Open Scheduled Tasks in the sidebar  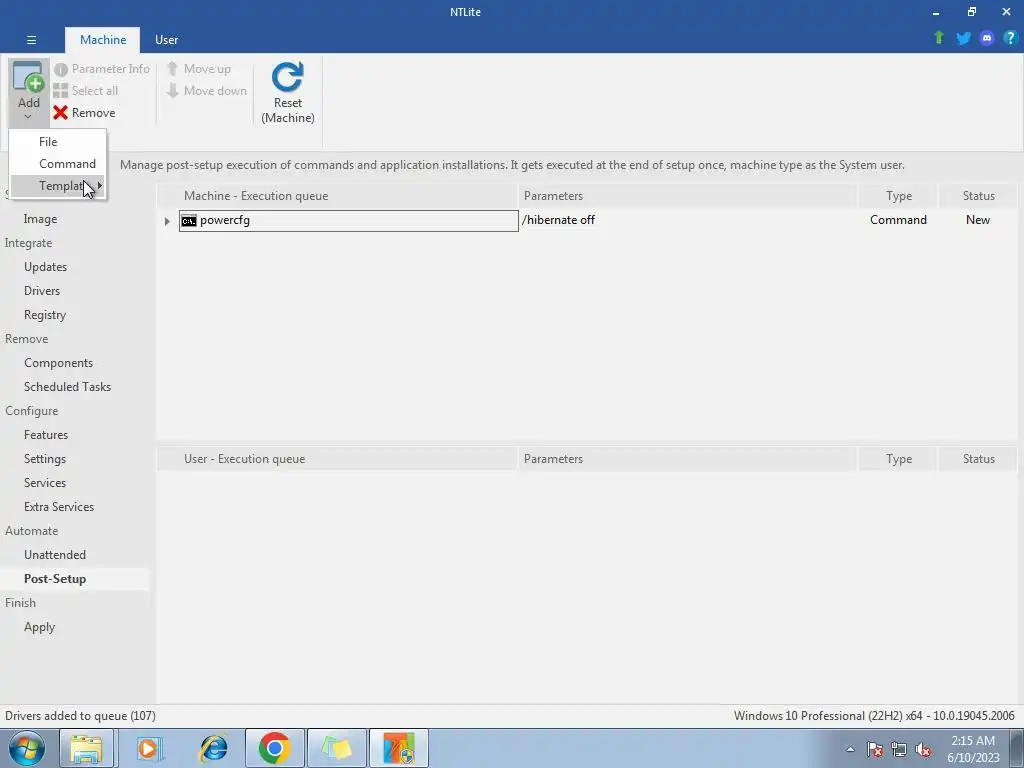pos(67,387)
